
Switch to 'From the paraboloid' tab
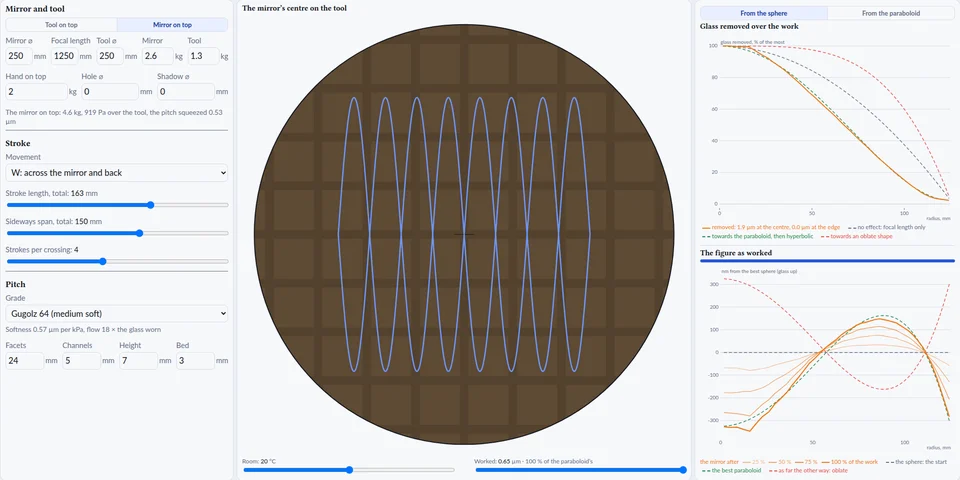coord(890,13)
